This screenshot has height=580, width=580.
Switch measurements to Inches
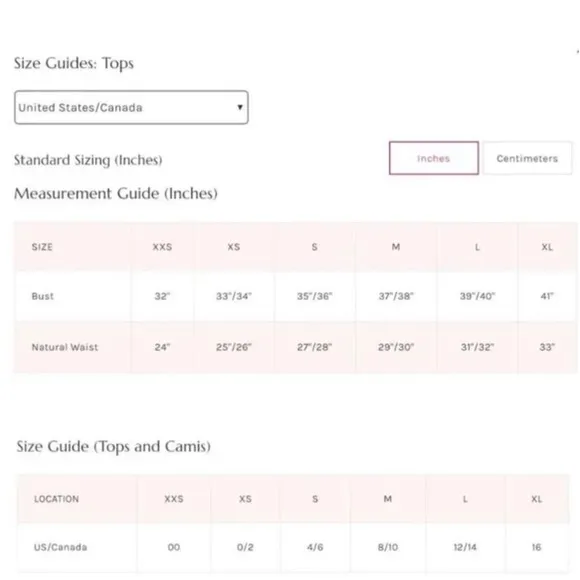tap(434, 158)
